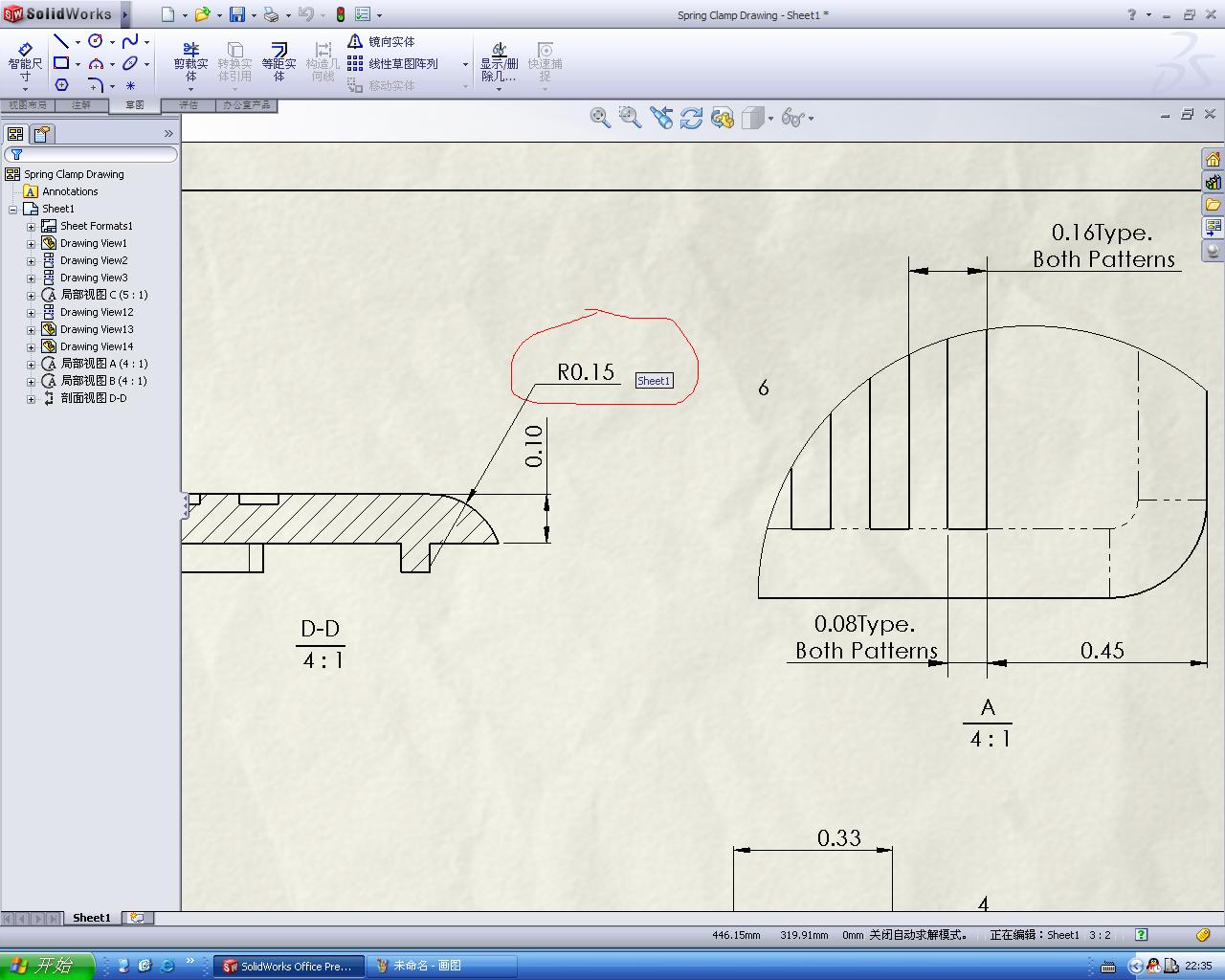Select the Sketch Fillet tool
Screen dimensions: 1225x980
(96, 85)
